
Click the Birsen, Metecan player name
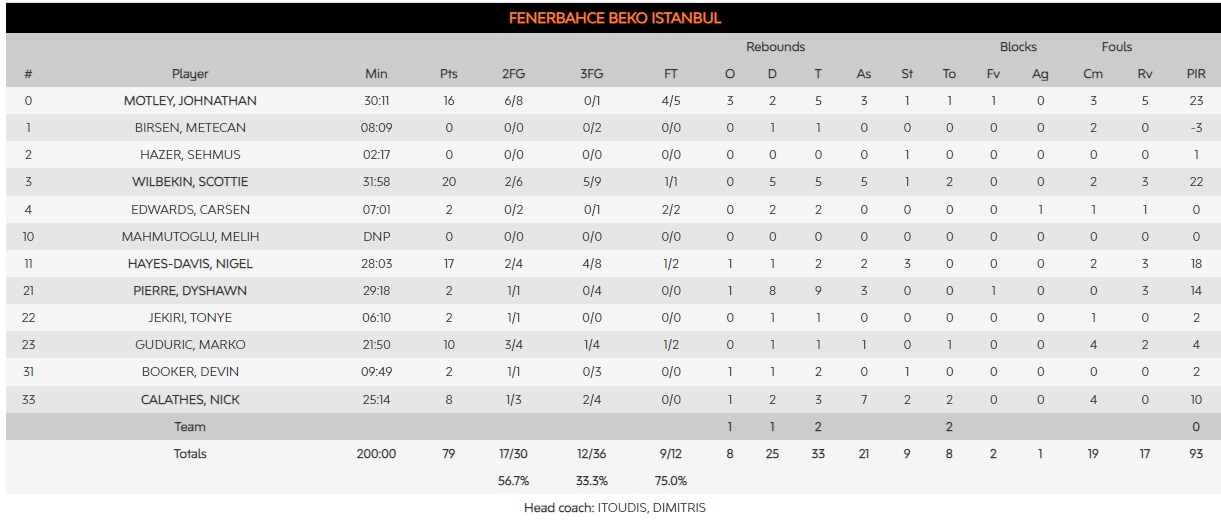click(190, 128)
